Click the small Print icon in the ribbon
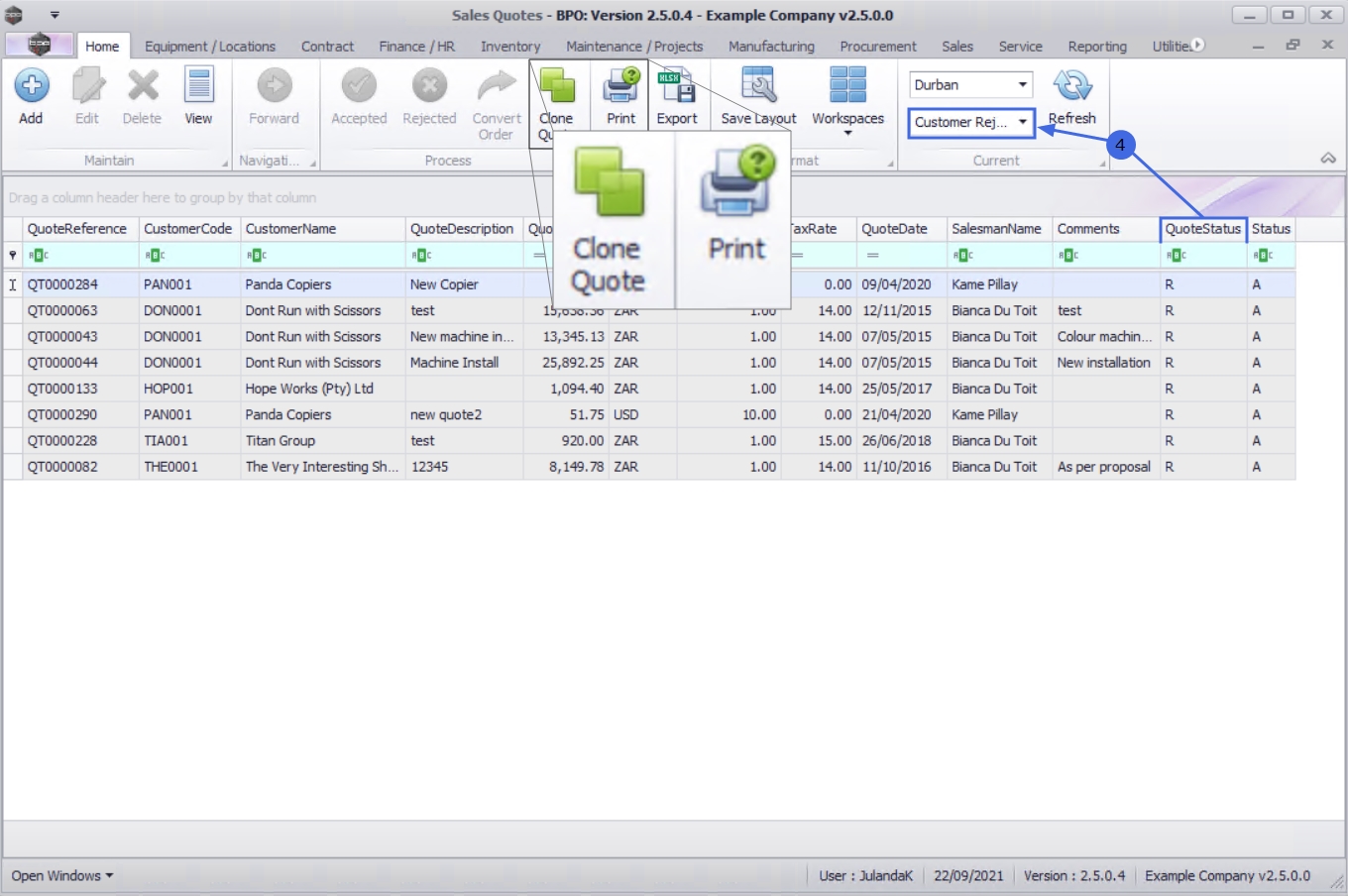Viewport: 1348px width, 896px height. (621, 86)
